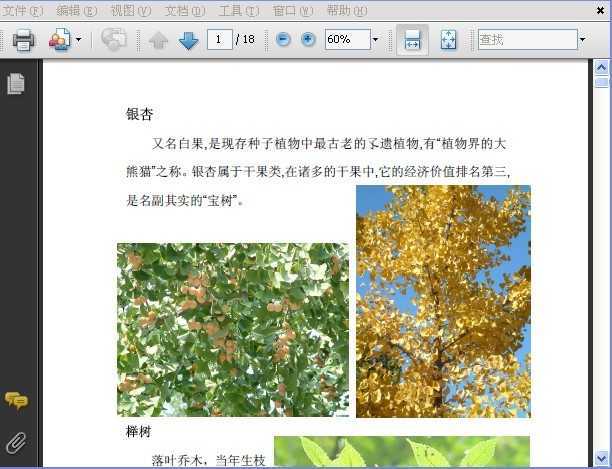Zoom out with the minus button
This screenshot has height=469, width=612.
[283, 39]
